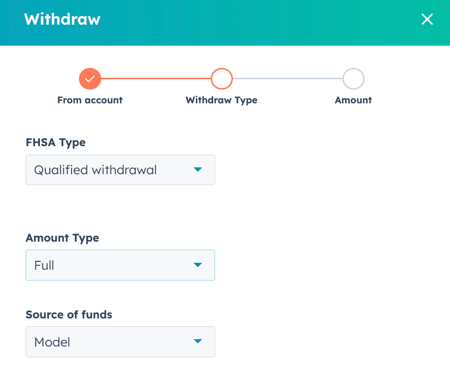
Task: Click the Amount step circle
Action: (x=353, y=79)
